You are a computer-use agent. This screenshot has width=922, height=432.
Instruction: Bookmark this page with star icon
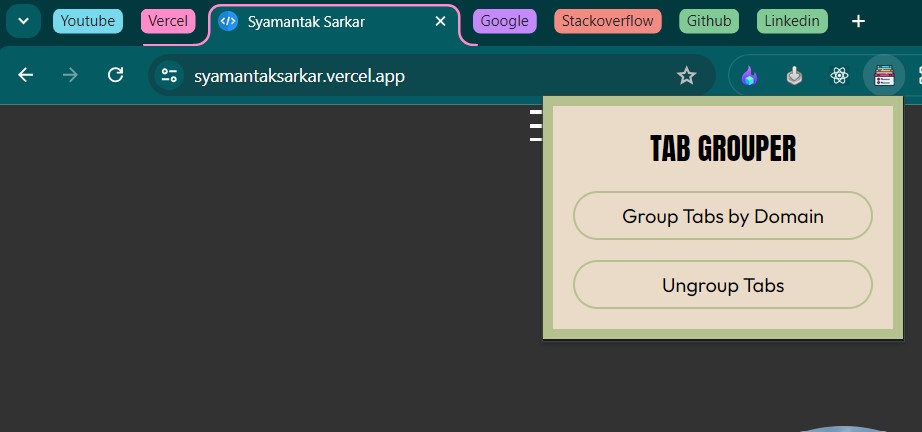click(686, 76)
